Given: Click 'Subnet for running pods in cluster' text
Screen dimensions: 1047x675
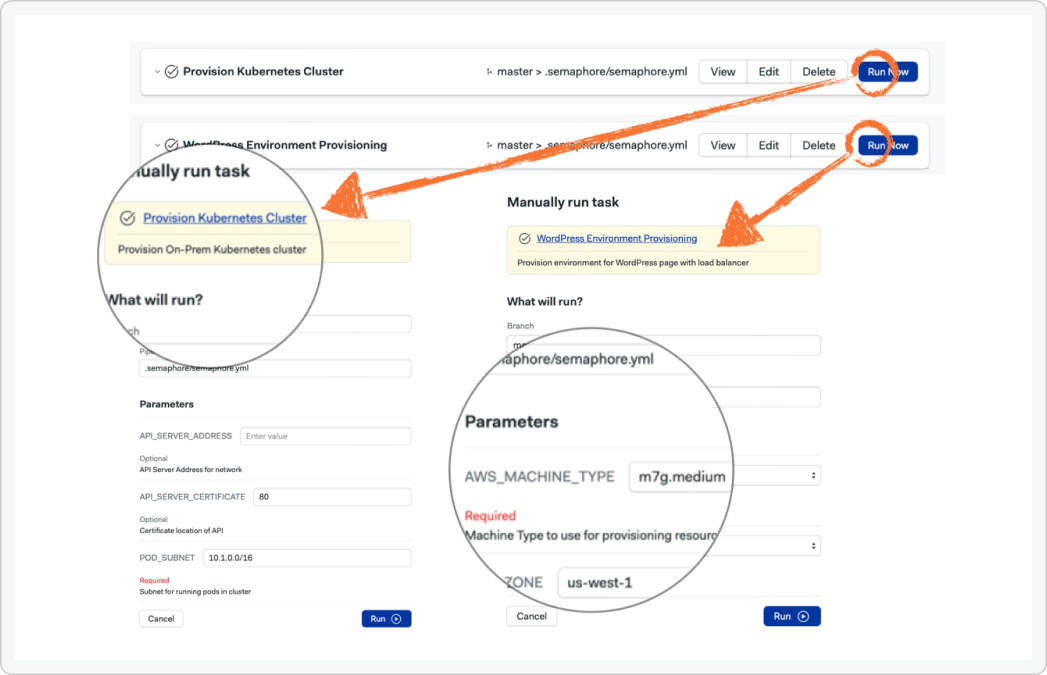Looking at the screenshot, I should 195,592.
